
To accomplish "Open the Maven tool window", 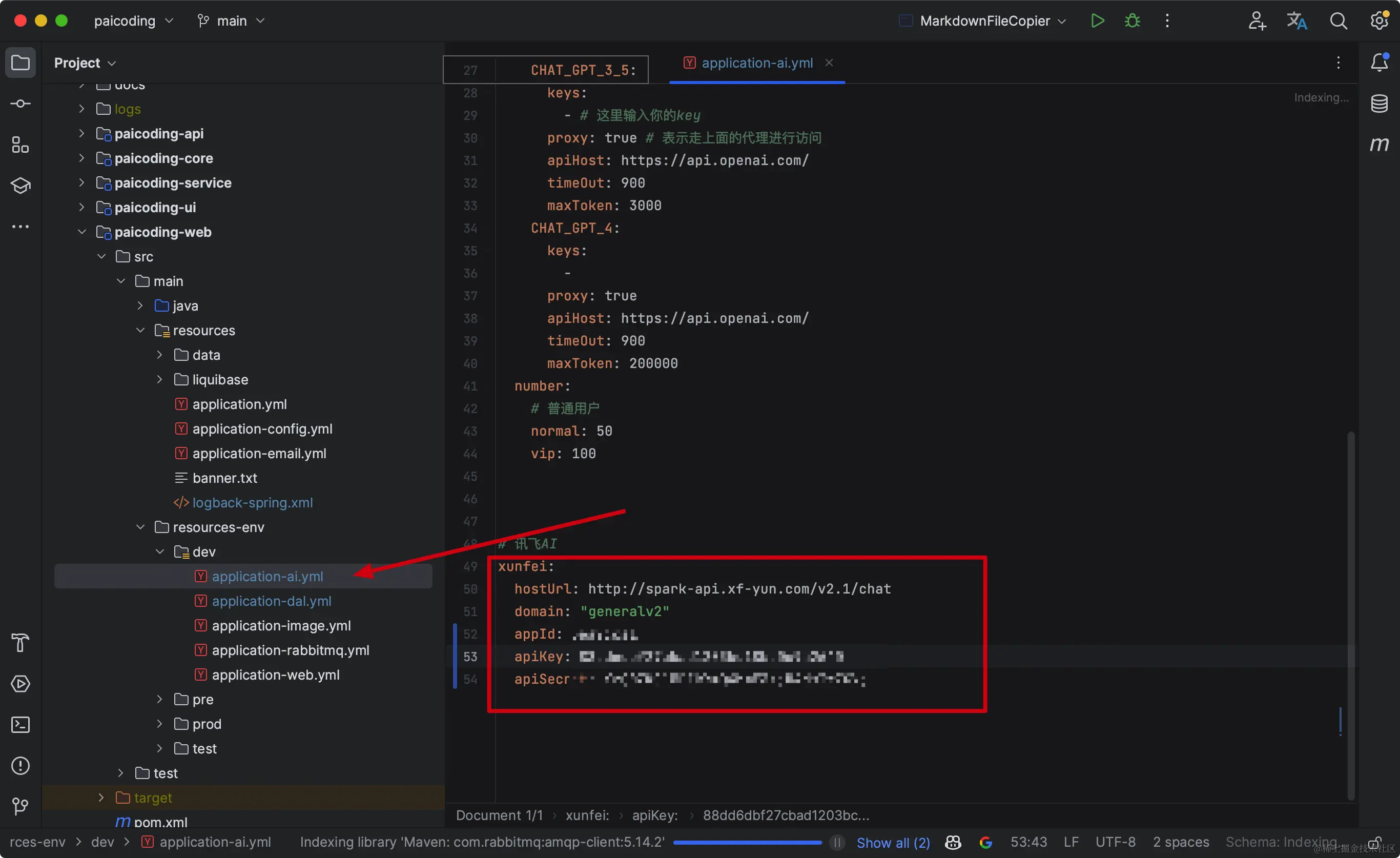I will [x=1379, y=145].
